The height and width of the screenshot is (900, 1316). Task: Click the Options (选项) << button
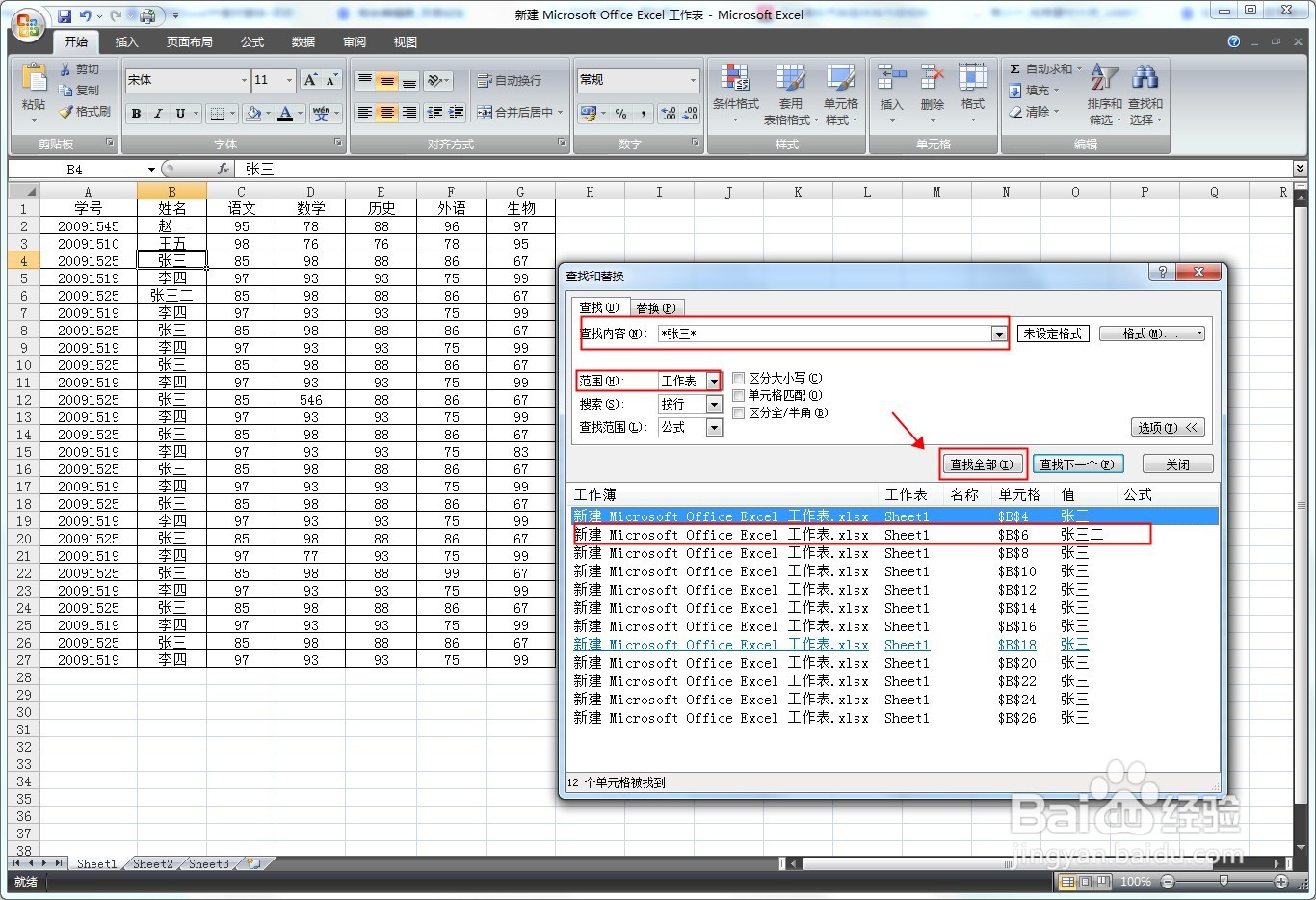coord(1169,428)
